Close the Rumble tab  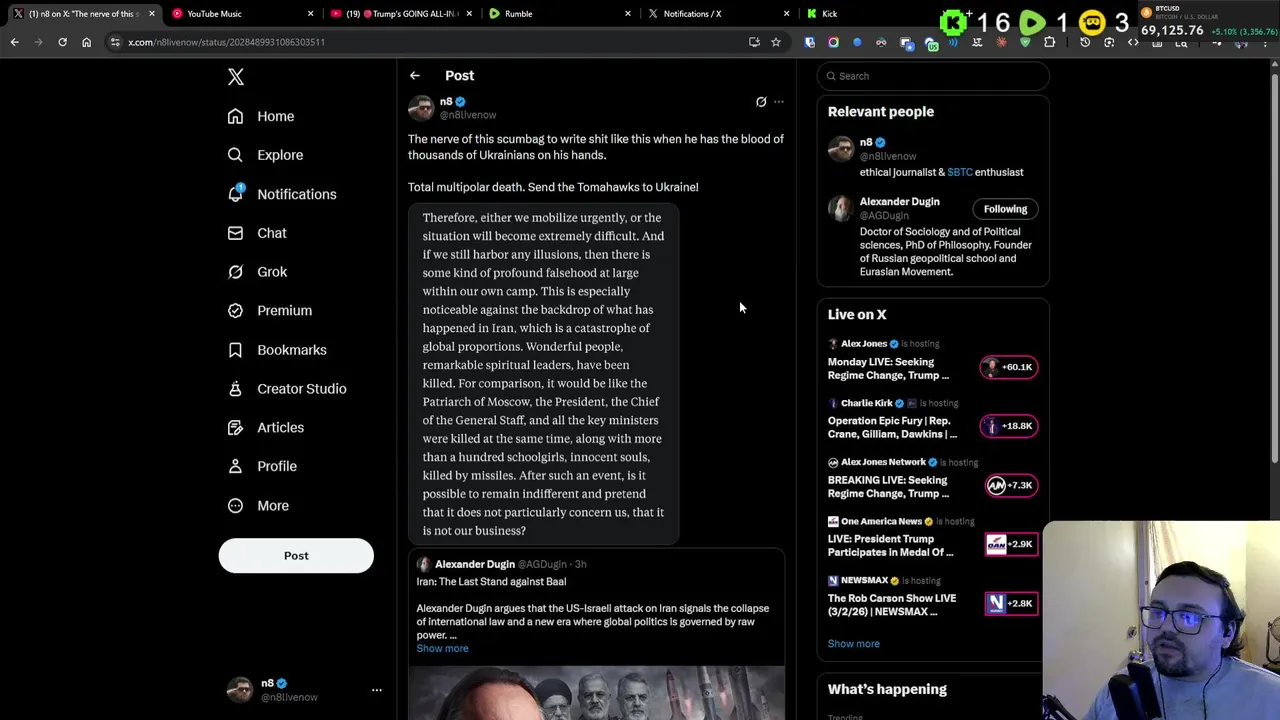628,14
